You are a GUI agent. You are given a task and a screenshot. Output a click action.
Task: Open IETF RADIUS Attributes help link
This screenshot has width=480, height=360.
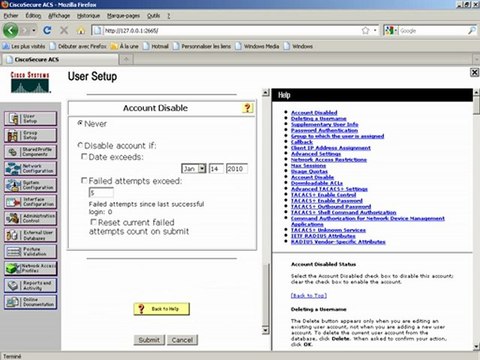coord(323,236)
